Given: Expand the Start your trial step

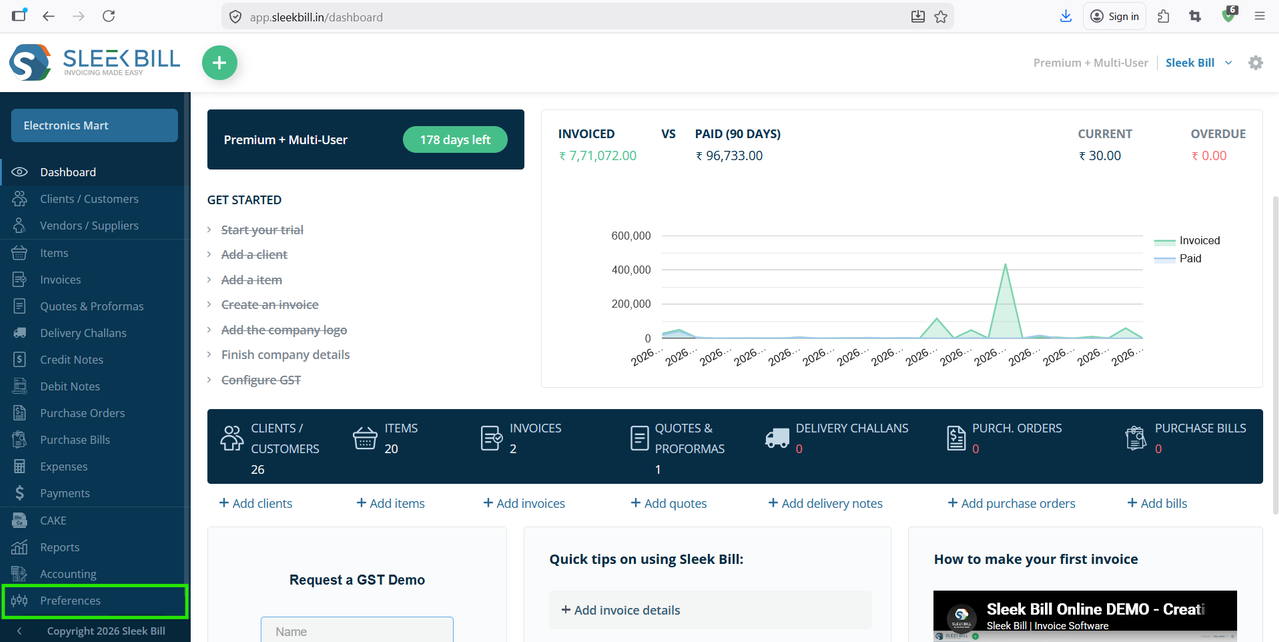Looking at the screenshot, I should click(262, 230).
